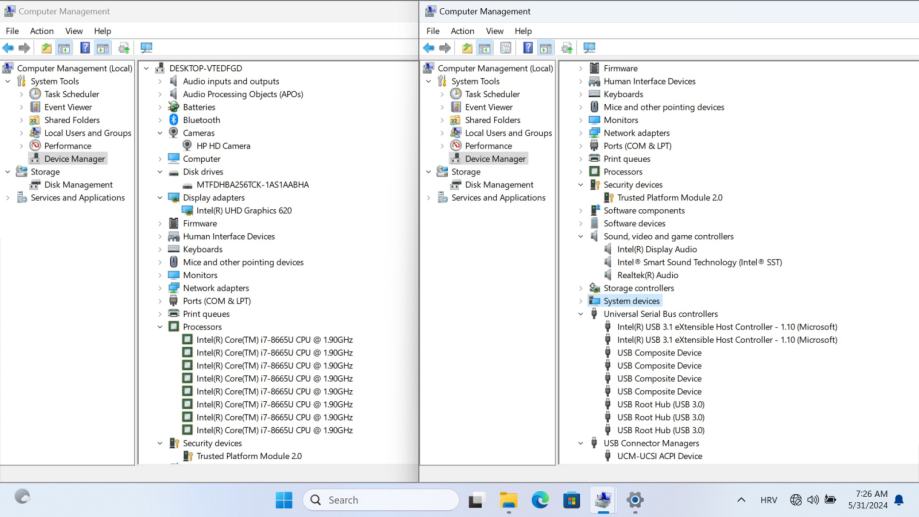This screenshot has height=517, width=919.
Task: Click Intel UHD Graphics 620 adapter icon
Action: tap(187, 210)
